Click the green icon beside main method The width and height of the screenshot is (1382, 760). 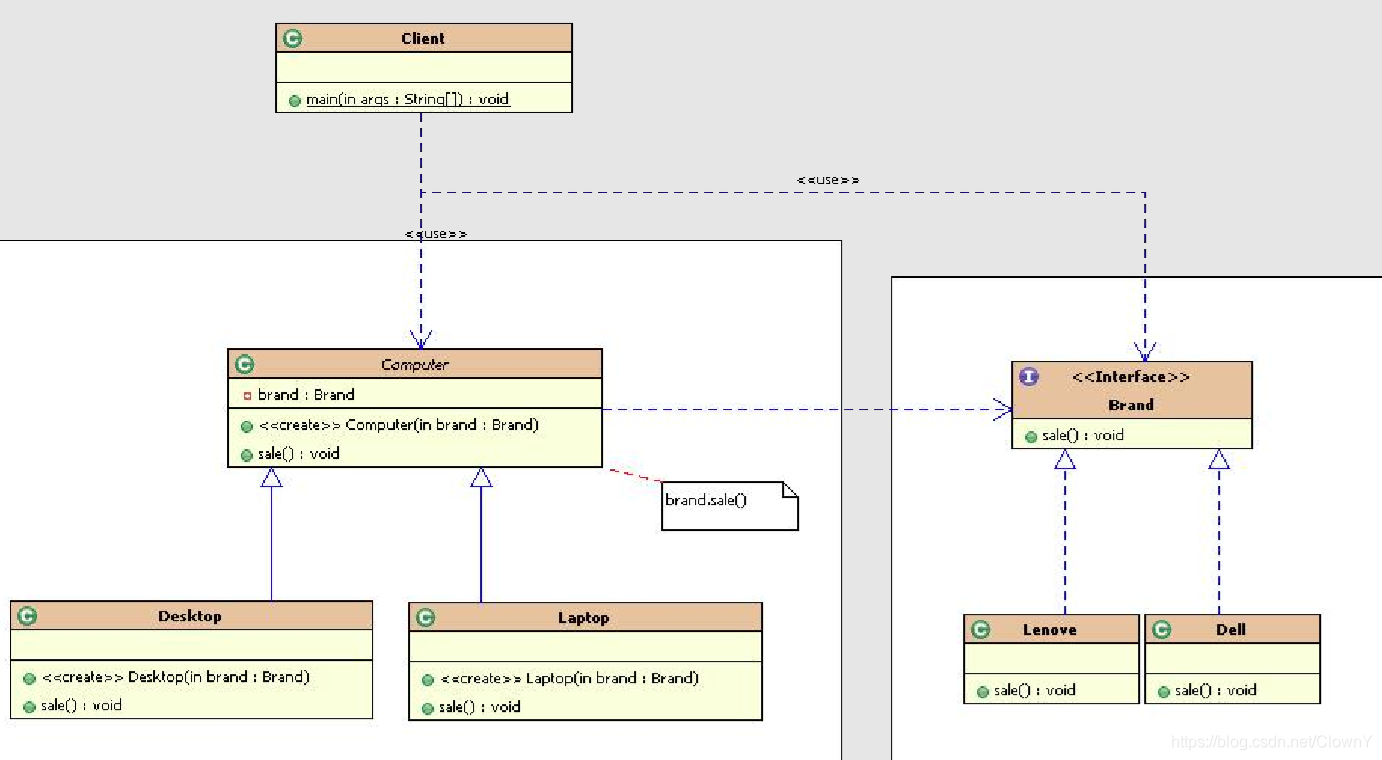click(x=295, y=101)
